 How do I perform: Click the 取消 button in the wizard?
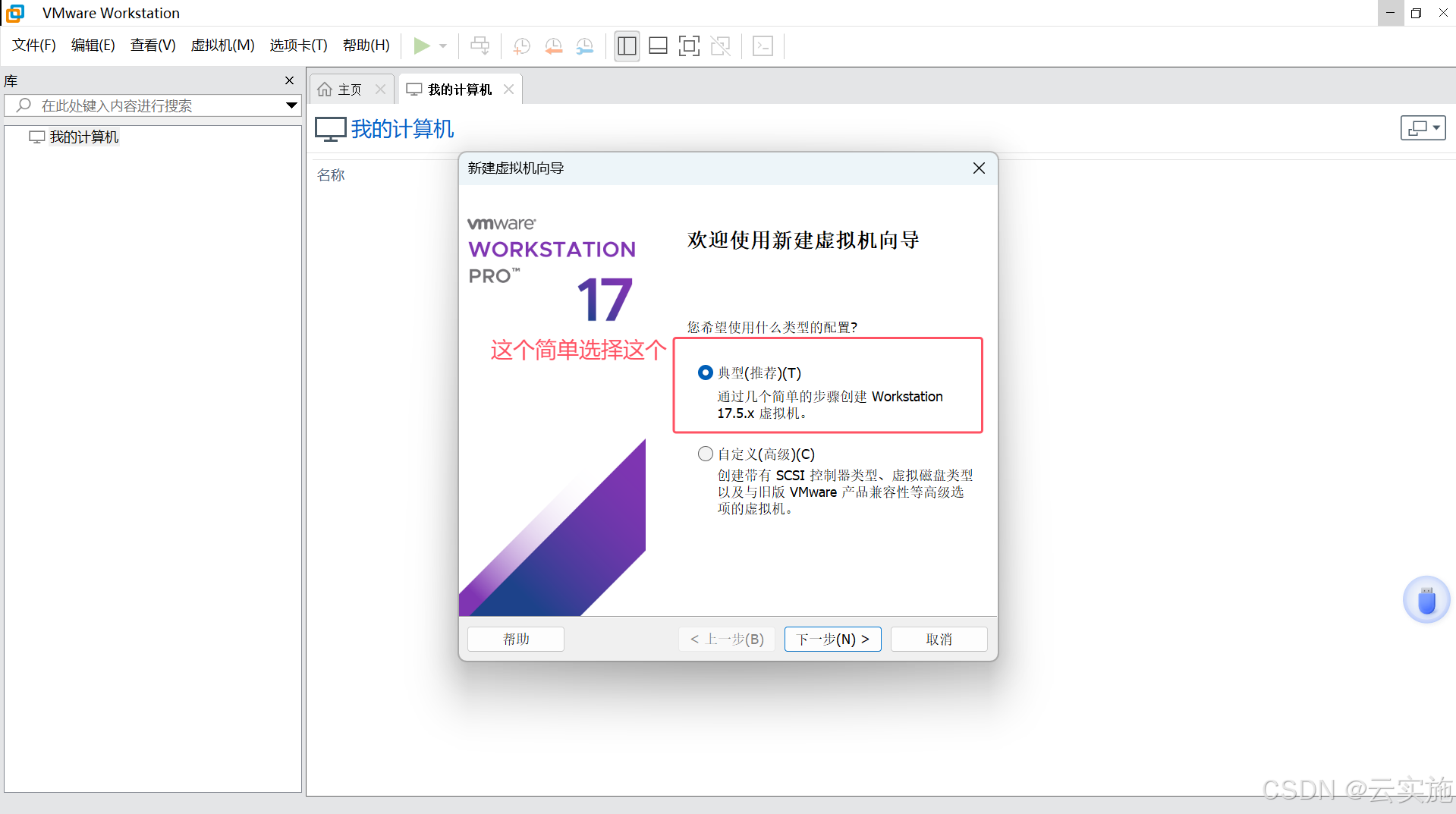tap(939, 639)
